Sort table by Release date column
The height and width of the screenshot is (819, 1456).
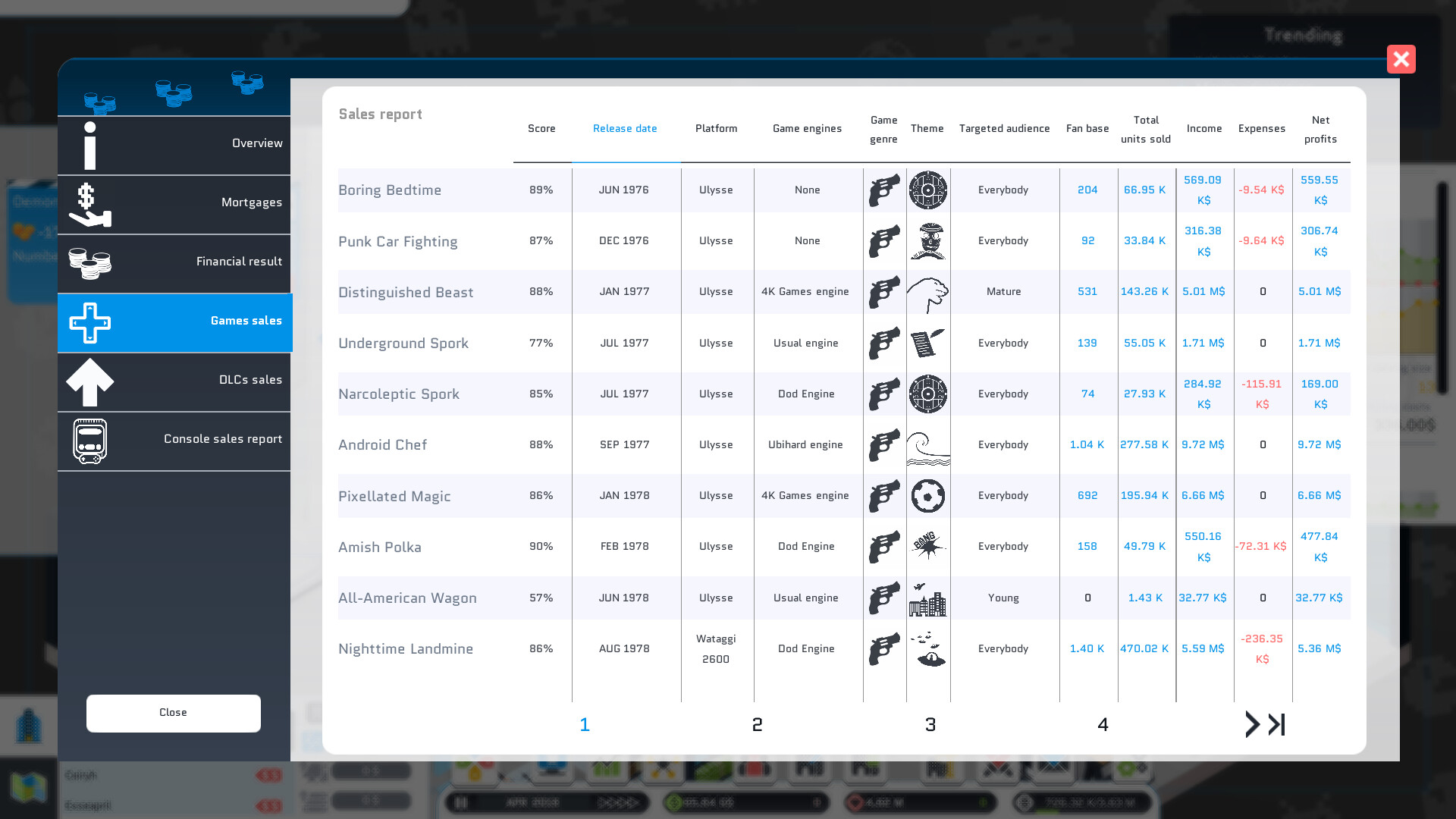(x=625, y=129)
